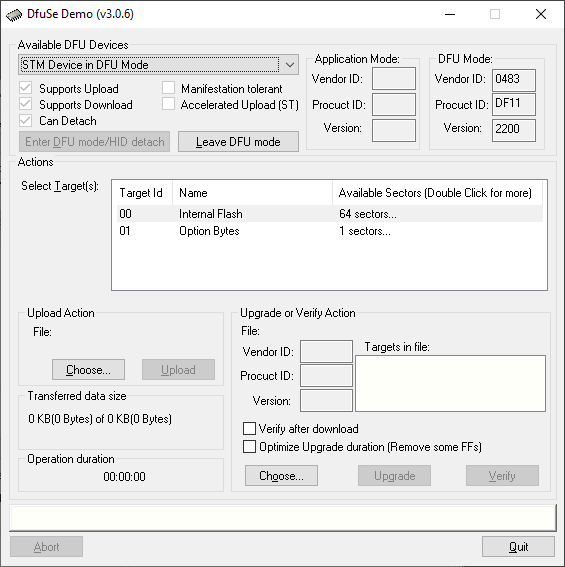565x567 pixels.
Task: Choose a file for Upgrade or Verify
Action: click(x=281, y=476)
